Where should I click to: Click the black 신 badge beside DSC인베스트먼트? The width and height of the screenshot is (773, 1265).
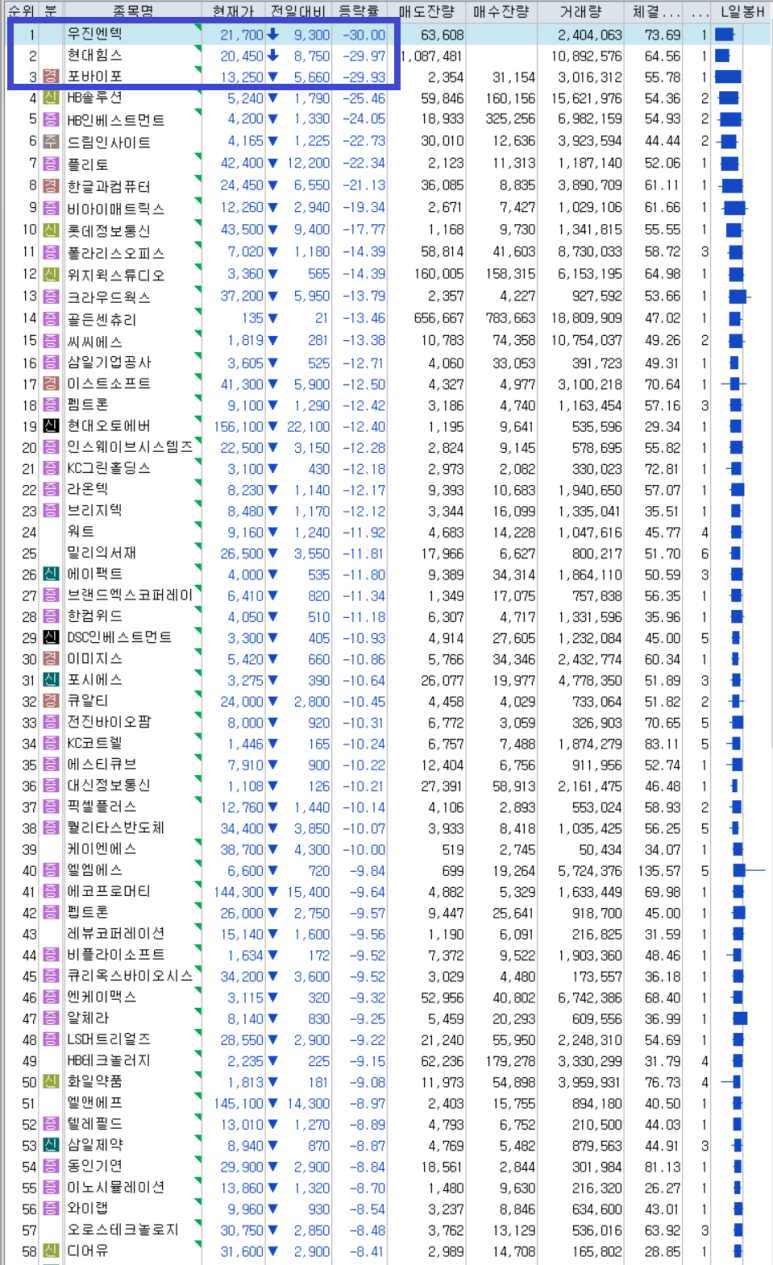pyautogui.click(x=50, y=637)
